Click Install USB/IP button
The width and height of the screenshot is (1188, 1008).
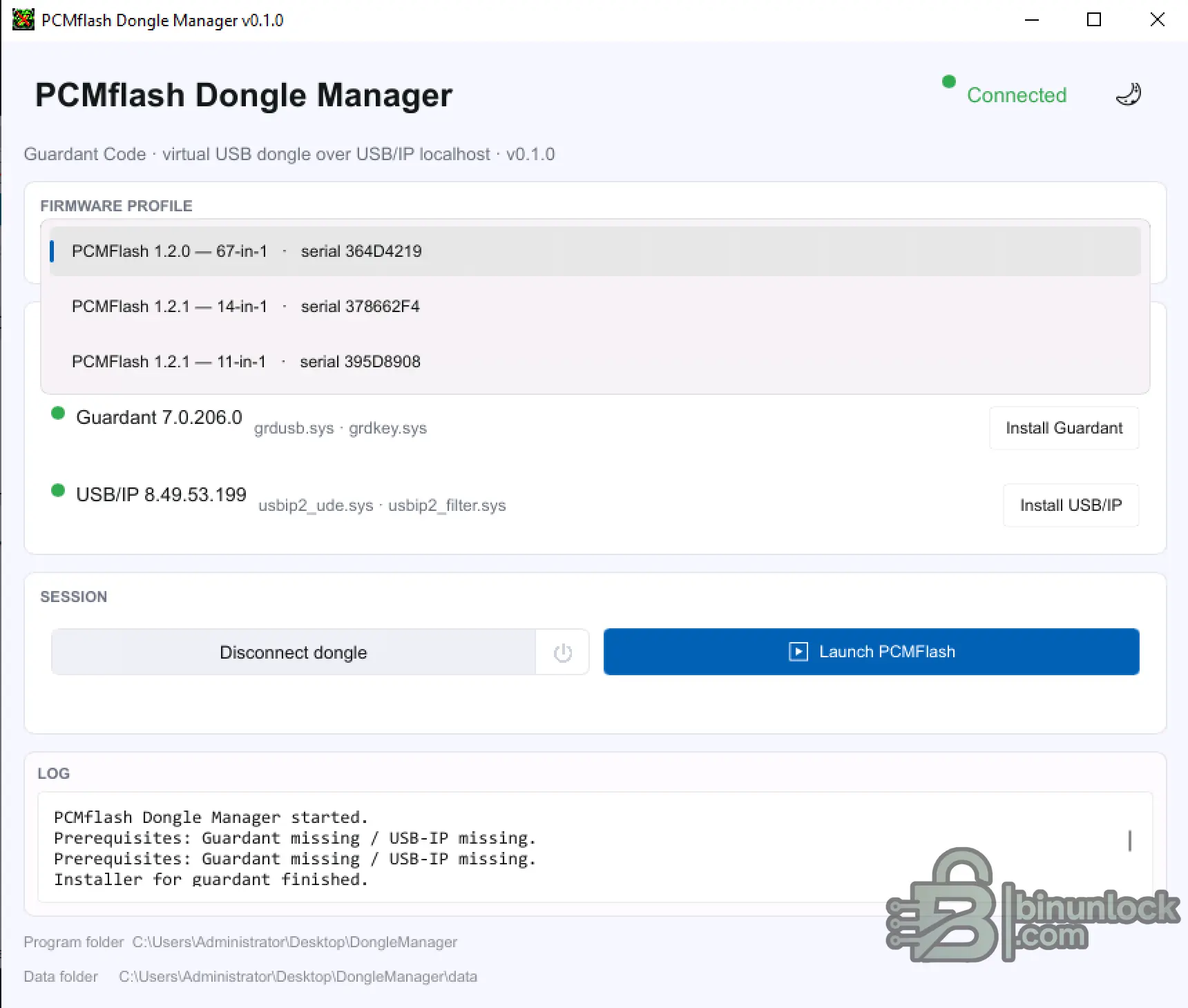(1071, 505)
